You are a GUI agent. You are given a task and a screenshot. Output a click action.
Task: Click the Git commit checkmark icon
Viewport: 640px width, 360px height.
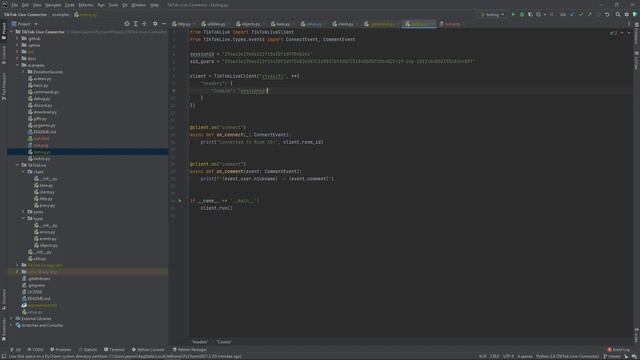tap(581, 14)
